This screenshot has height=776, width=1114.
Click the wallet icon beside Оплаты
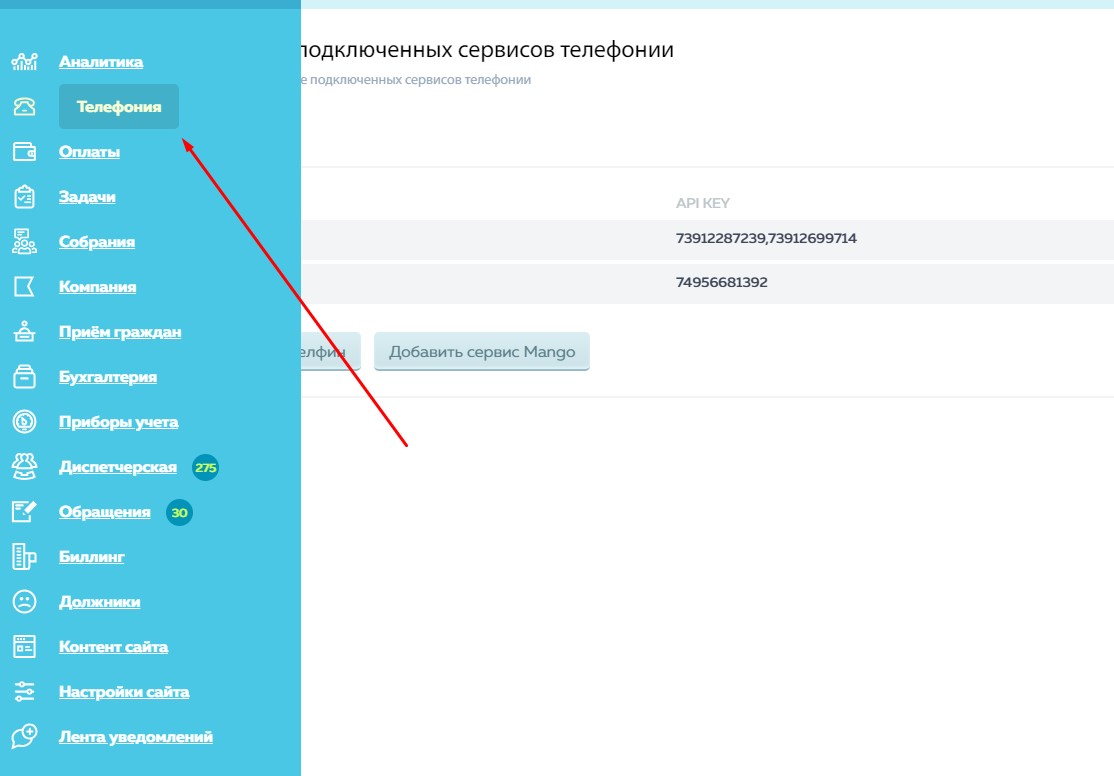pyautogui.click(x=24, y=151)
